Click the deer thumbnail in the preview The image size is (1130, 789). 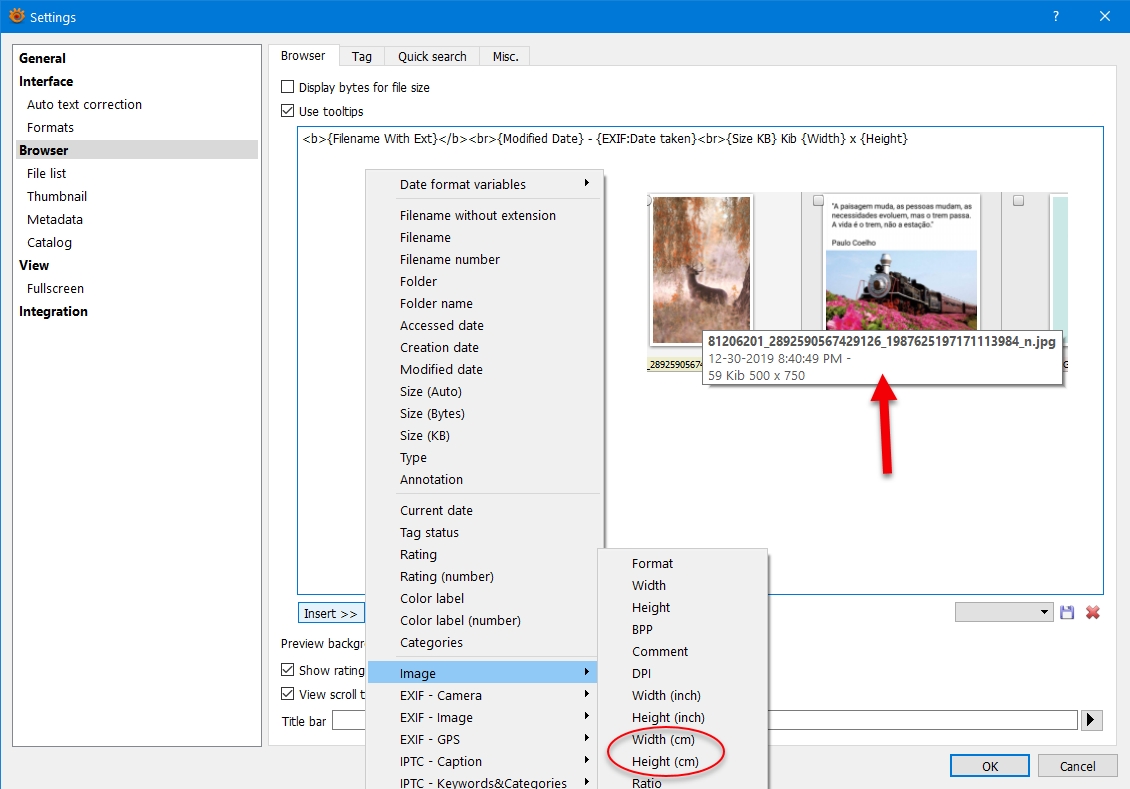[x=700, y=269]
